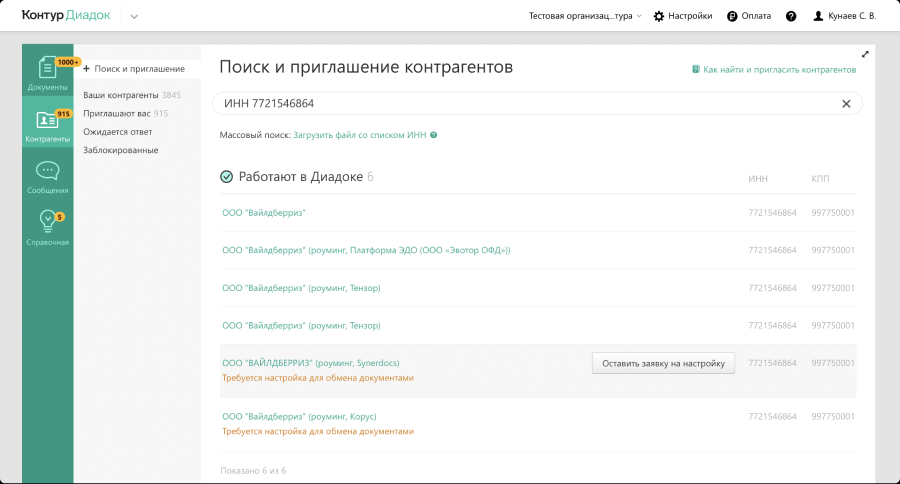Click Требуется настройка text under Synerdocs
The height and width of the screenshot is (484, 900).
click(318, 378)
